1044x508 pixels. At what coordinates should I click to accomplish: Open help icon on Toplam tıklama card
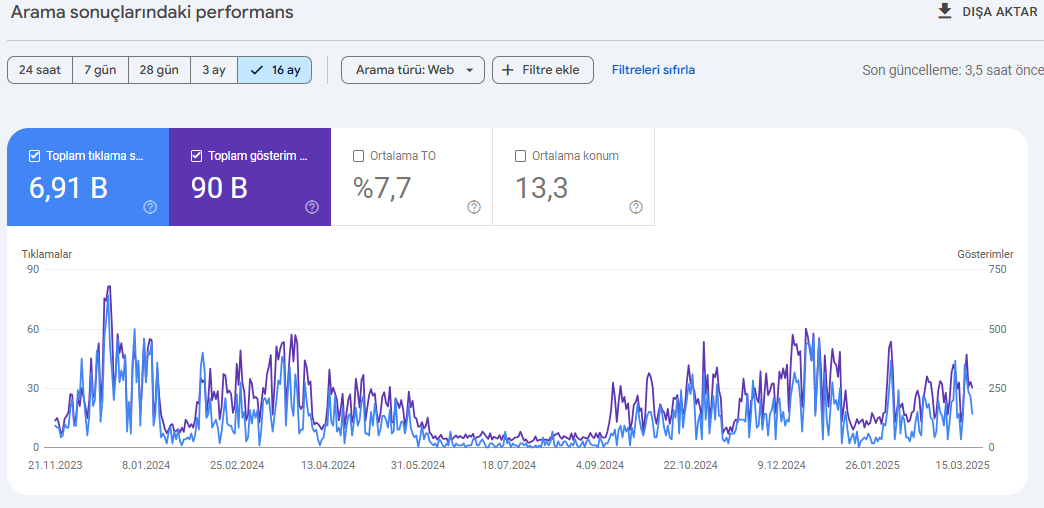coord(150,207)
